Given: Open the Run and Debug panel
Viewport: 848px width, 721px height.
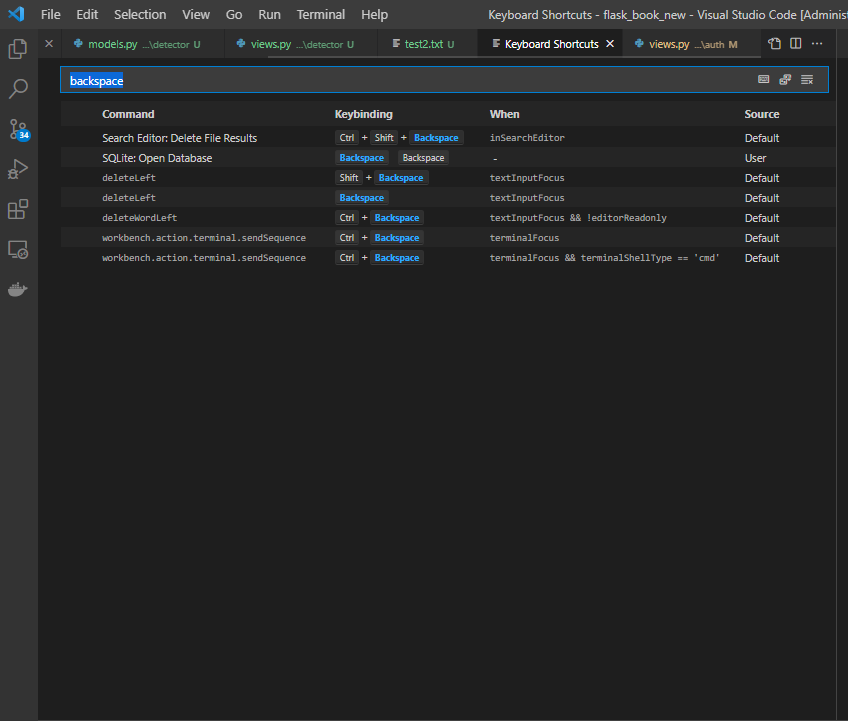Looking at the screenshot, I should point(17,170).
